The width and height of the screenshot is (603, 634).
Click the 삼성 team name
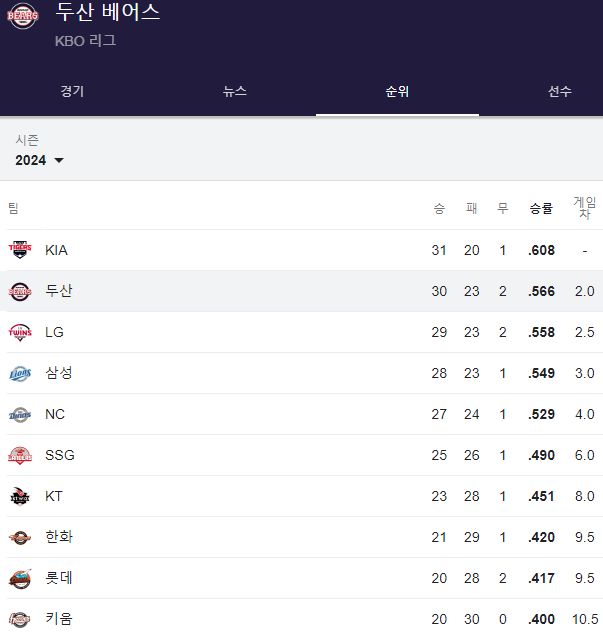59,373
